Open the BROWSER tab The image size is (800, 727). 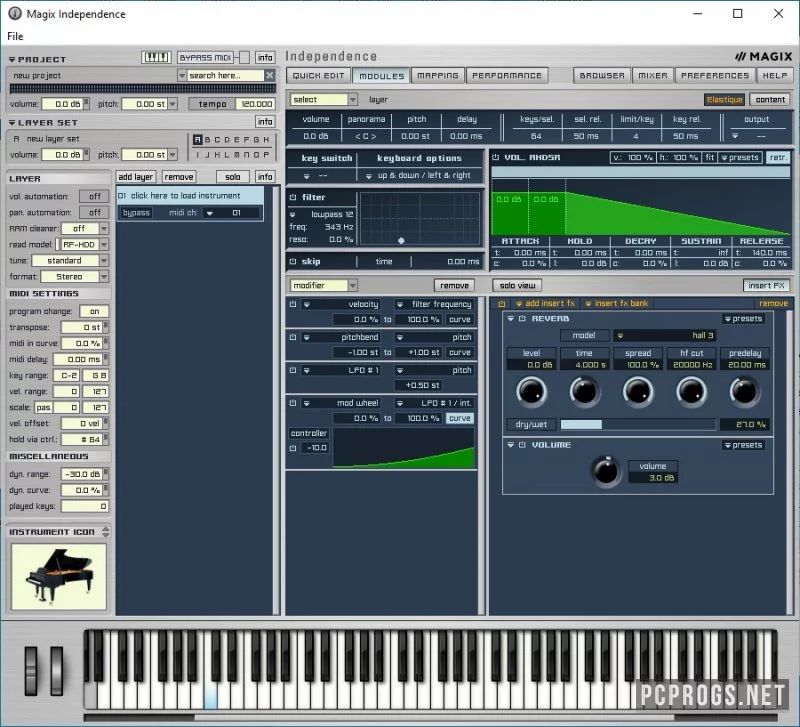pos(602,76)
